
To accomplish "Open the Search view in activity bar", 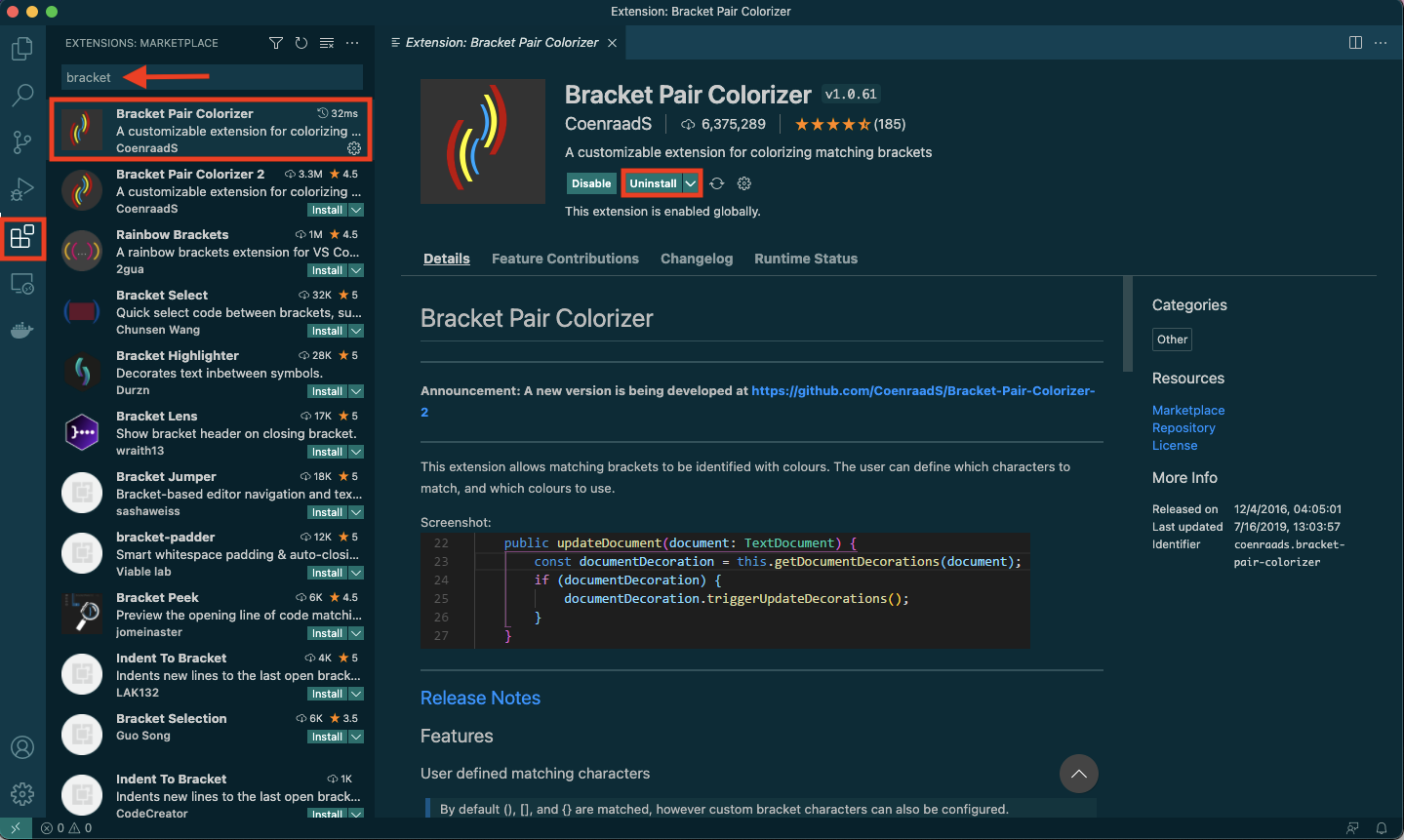I will 22,95.
